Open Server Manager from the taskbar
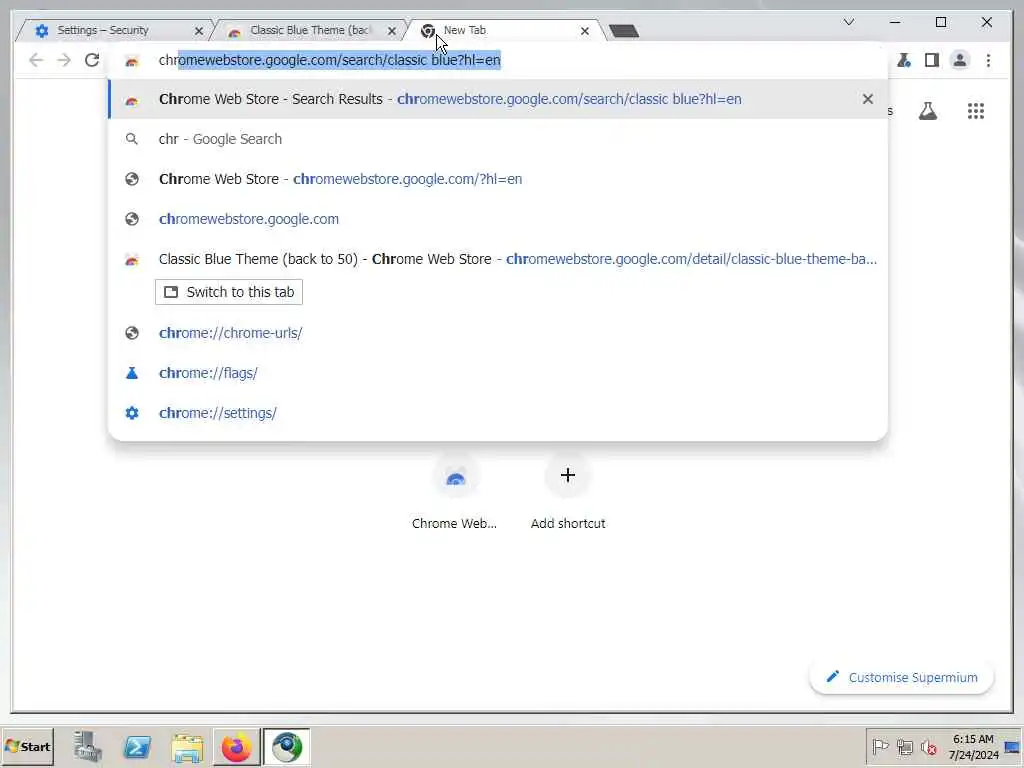This screenshot has width=1024, height=768. point(88,746)
